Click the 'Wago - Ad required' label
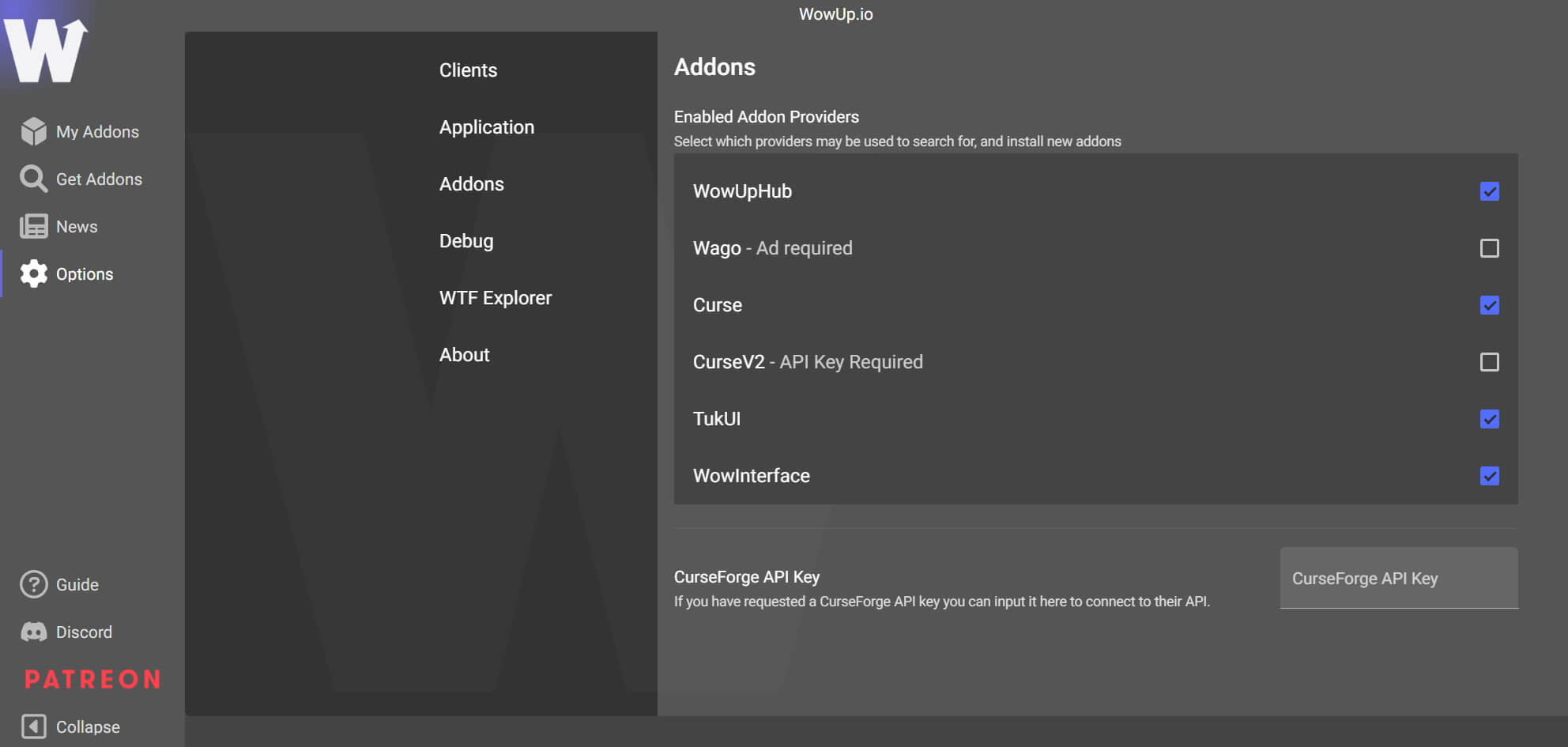This screenshot has height=747, width=1568. point(773,248)
